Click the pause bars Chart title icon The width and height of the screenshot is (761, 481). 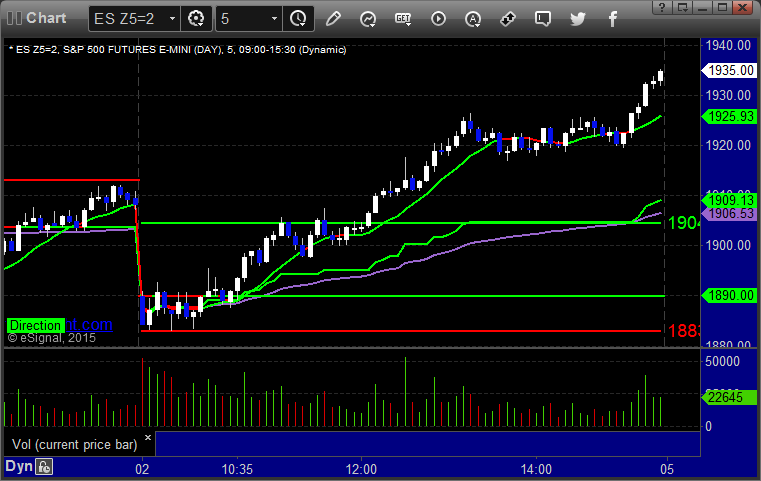point(14,18)
